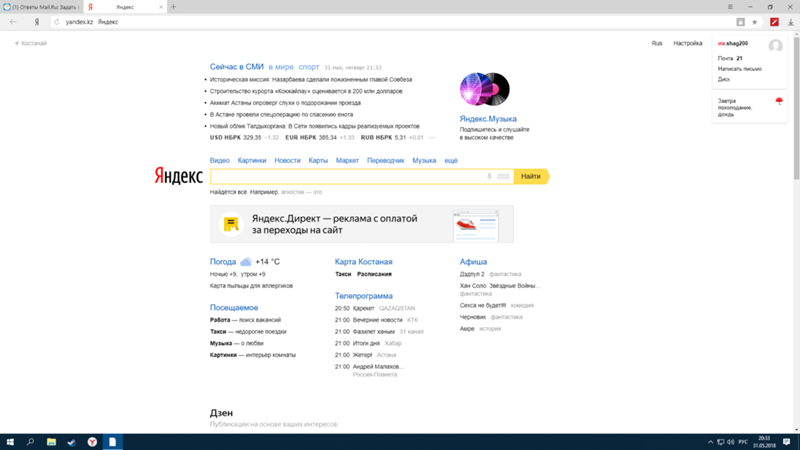Image resolution: width=800 pixels, height=450 pixels.
Task: Click Вечерние новости TV listing
Action: point(377,320)
